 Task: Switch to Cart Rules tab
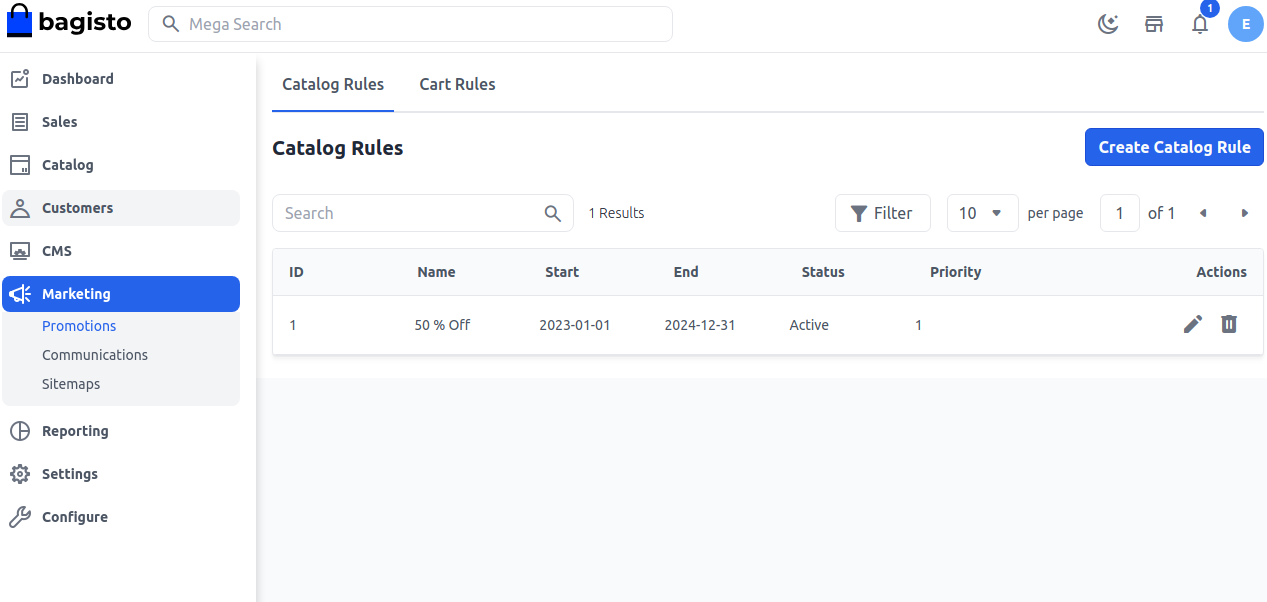(457, 84)
